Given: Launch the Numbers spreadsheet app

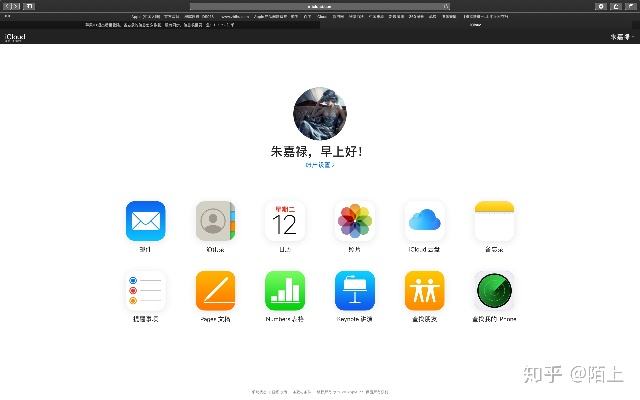Looking at the screenshot, I should click(285, 291).
